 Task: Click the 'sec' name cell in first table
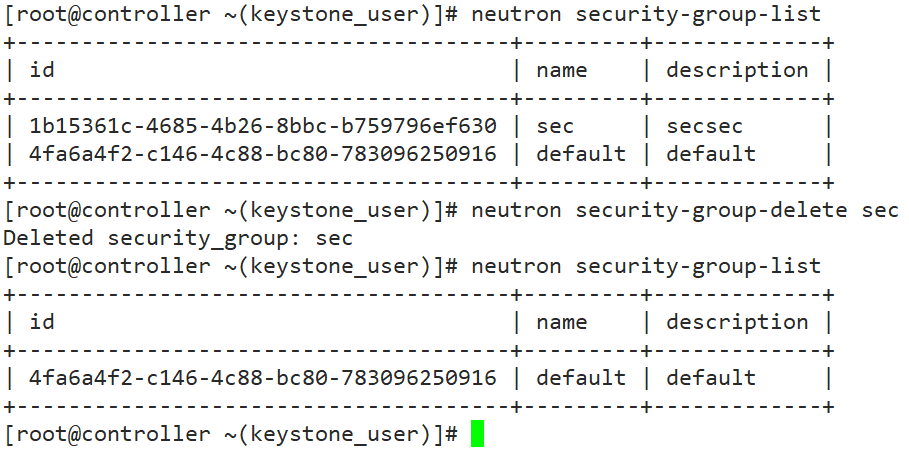[556, 126]
